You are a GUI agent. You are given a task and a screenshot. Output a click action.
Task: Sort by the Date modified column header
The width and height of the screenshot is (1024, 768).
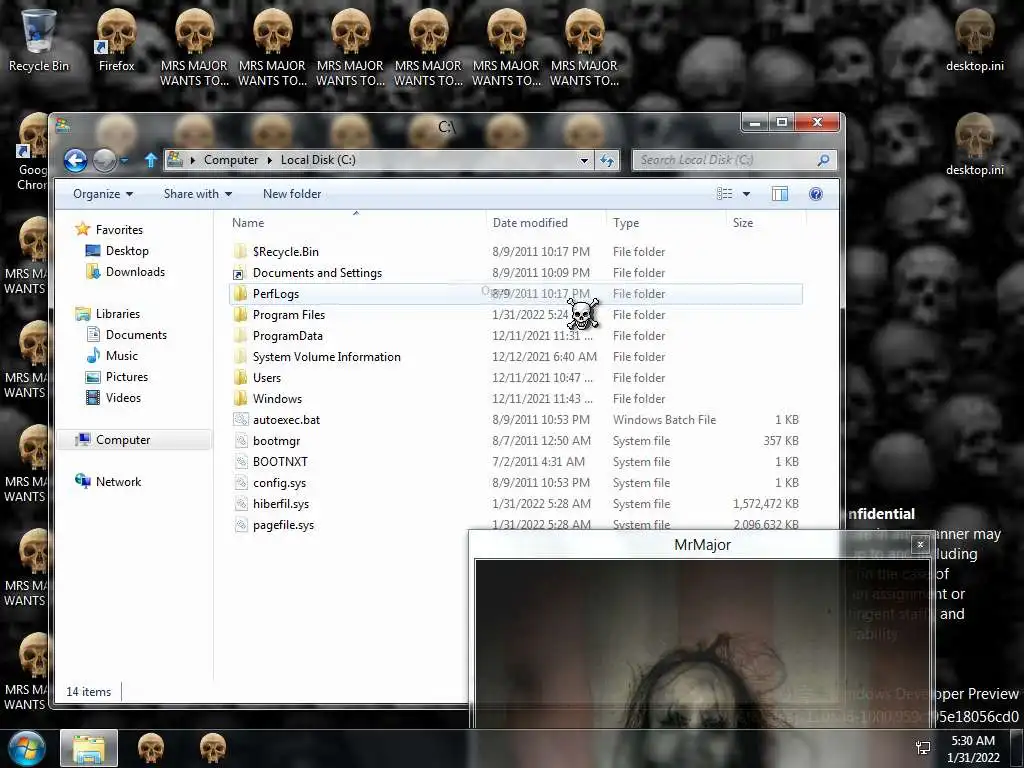[530, 223]
